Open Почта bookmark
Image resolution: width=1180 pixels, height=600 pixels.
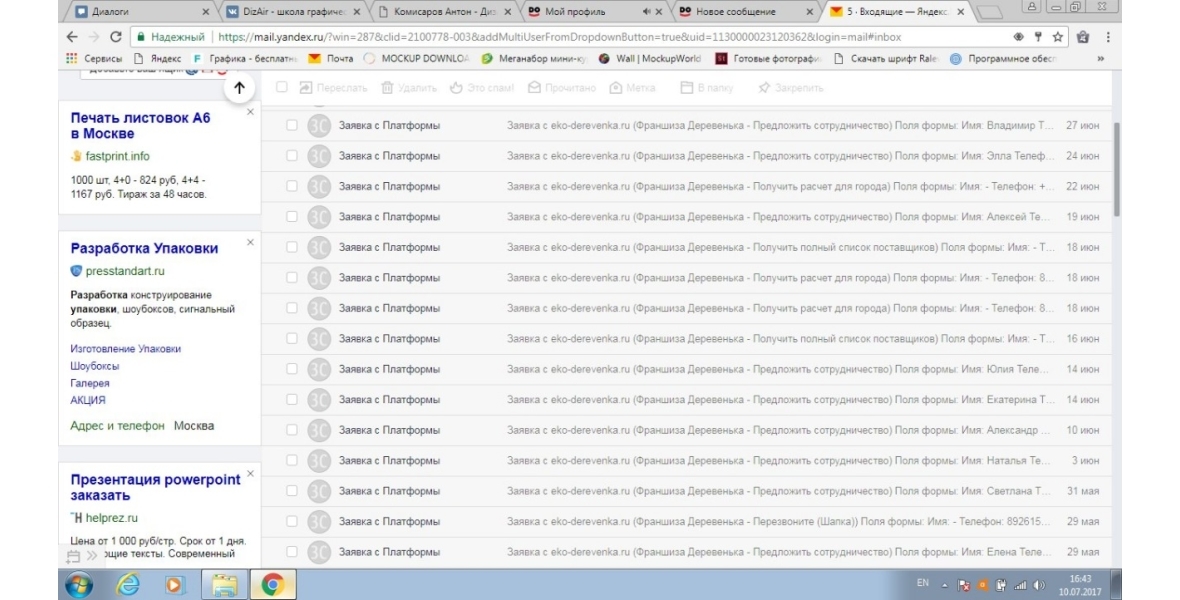[331, 58]
